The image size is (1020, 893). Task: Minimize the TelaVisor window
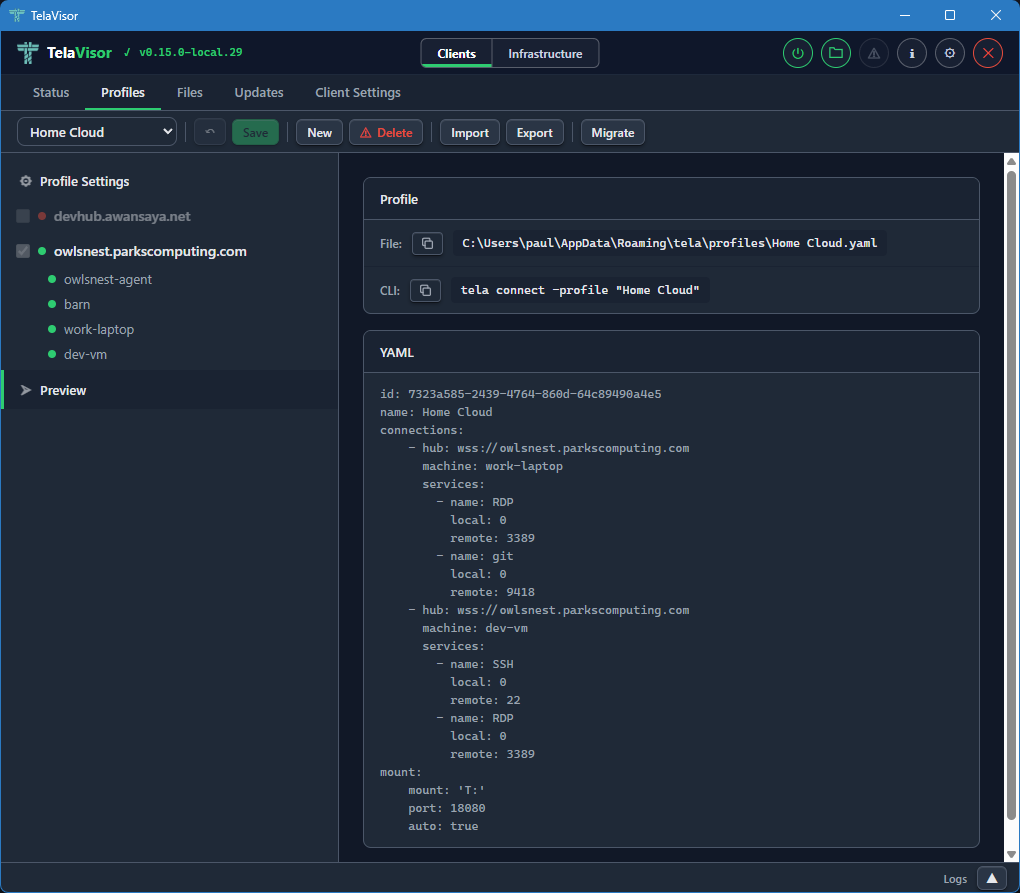pos(905,15)
